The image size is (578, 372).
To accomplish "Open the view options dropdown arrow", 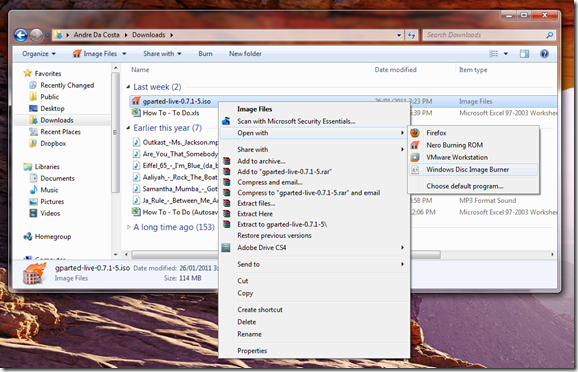I will [x=506, y=54].
